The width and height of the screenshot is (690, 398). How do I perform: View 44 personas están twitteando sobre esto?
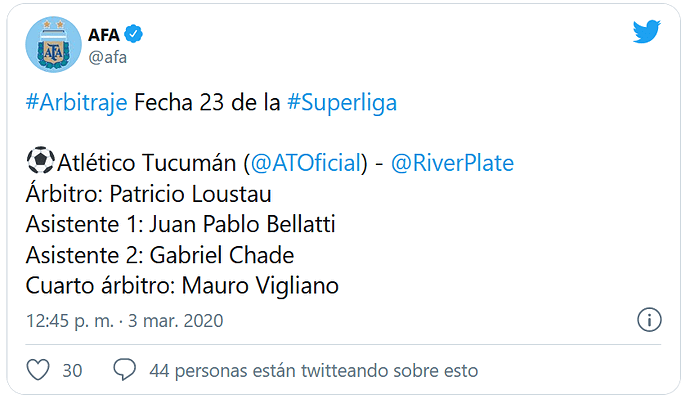(314, 371)
